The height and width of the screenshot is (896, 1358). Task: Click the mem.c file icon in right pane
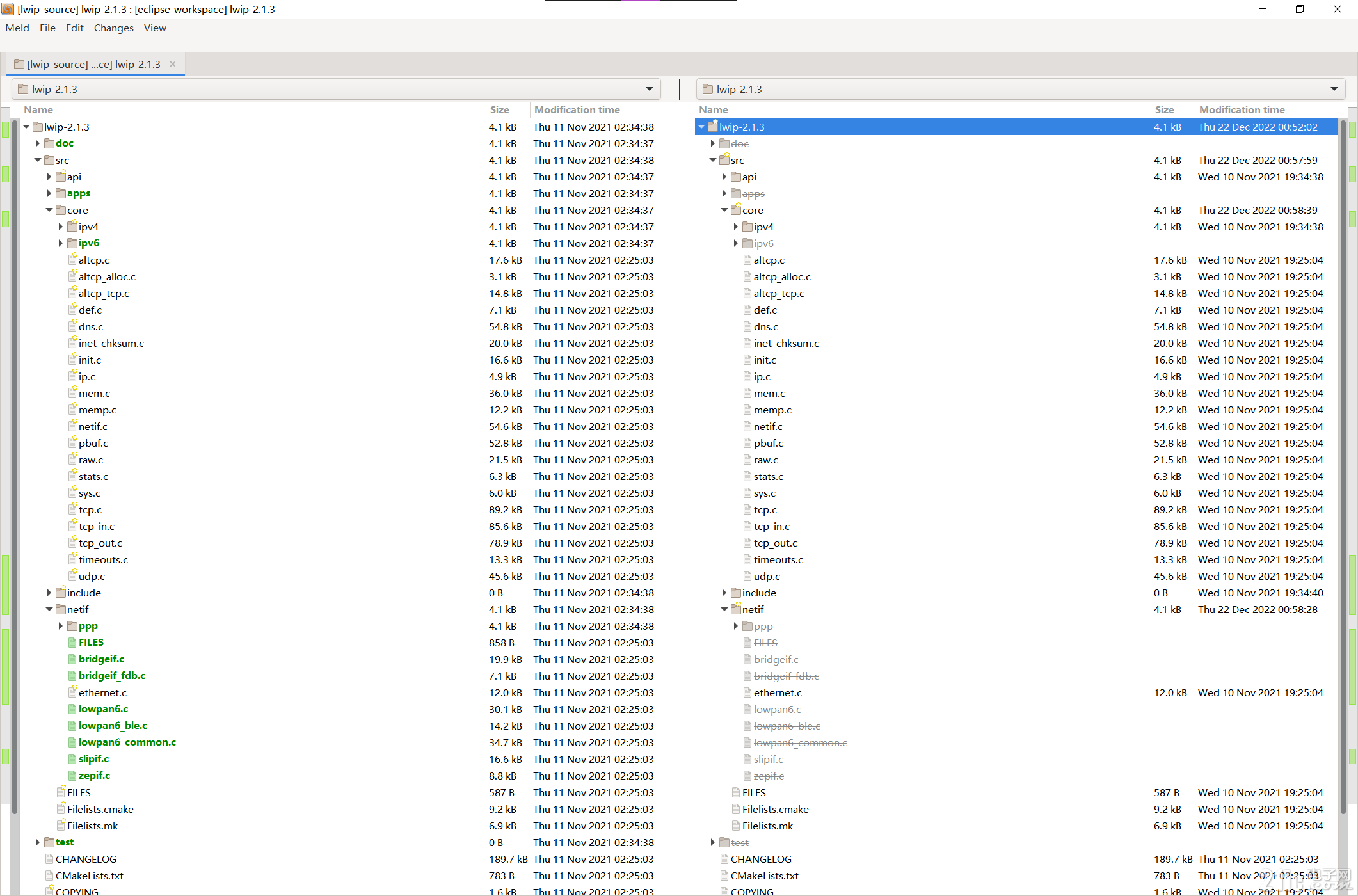point(748,393)
